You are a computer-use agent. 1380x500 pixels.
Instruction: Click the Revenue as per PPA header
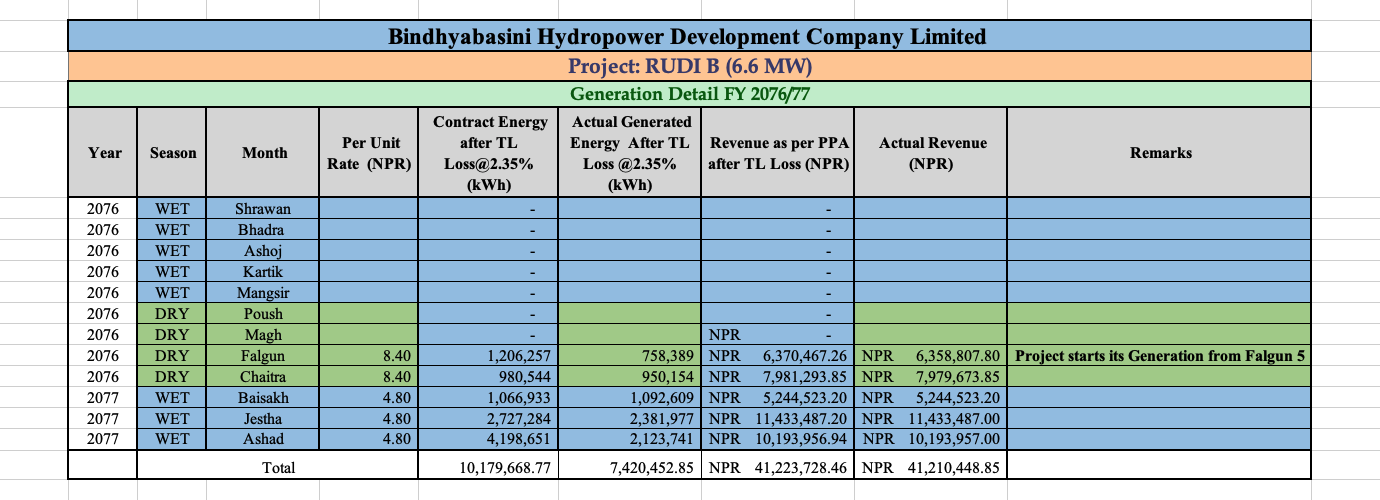(x=778, y=153)
